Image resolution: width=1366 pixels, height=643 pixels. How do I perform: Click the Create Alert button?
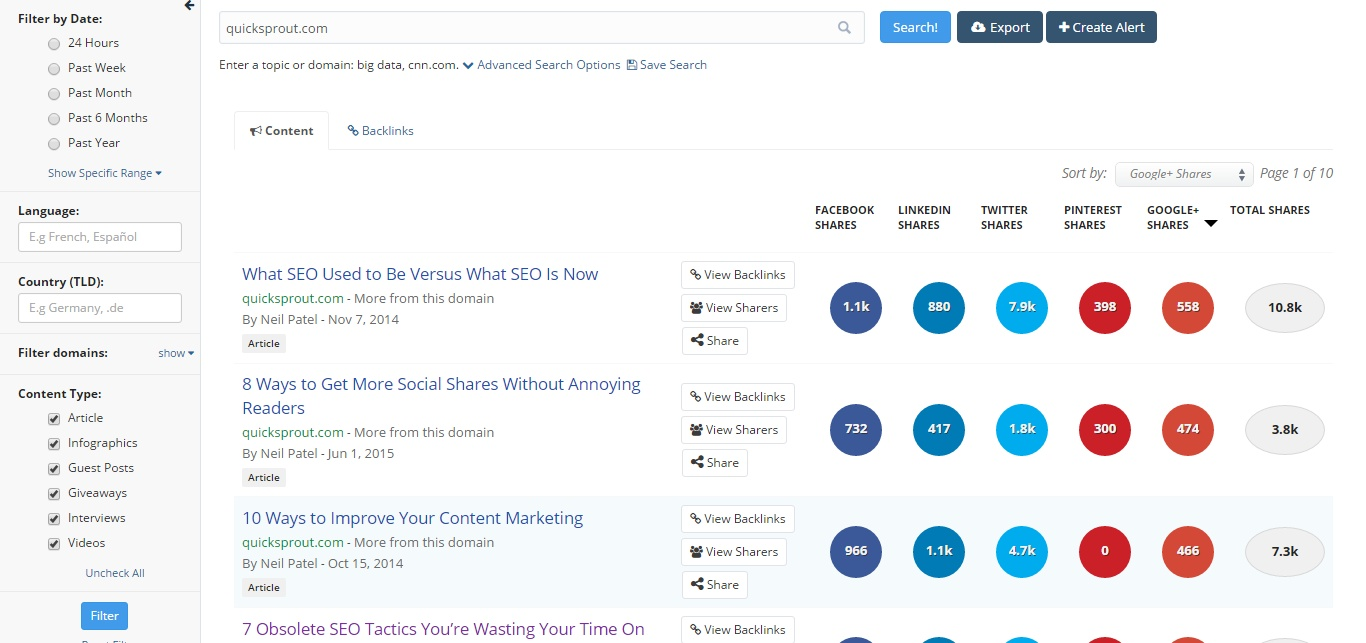(1101, 28)
